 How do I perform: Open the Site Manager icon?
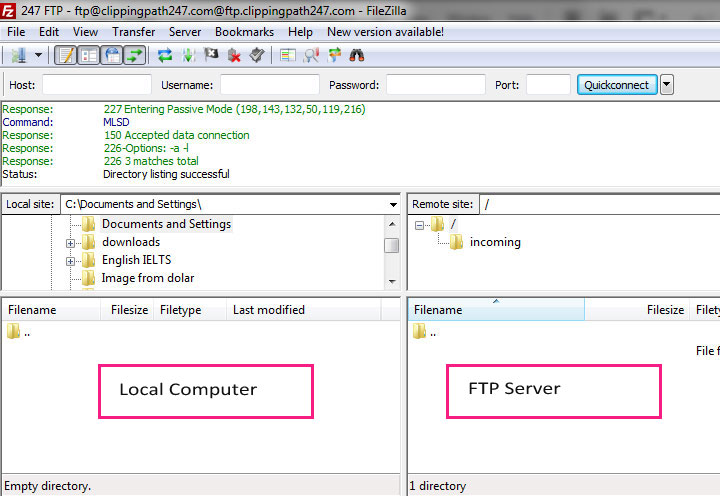click(19, 56)
